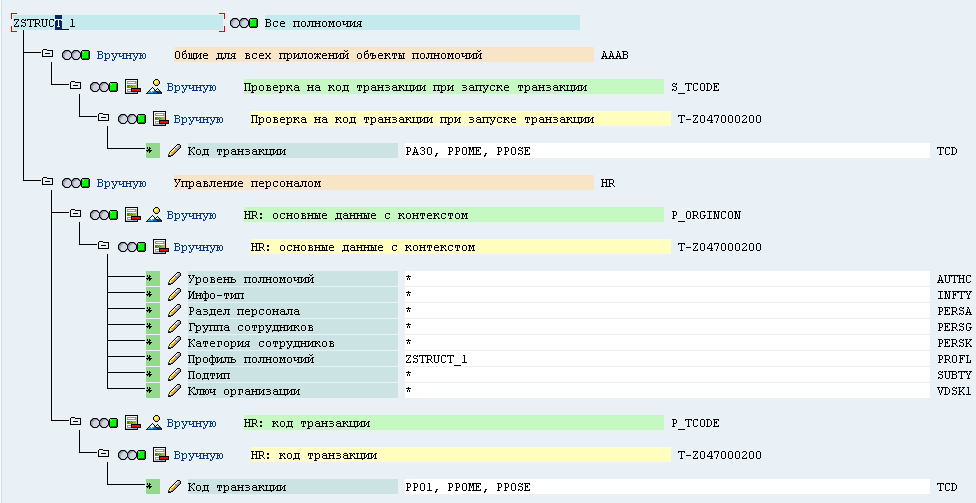The height and width of the screenshot is (503, 976).
Task: Click merge icon on S_TCODE object row
Action: (133, 87)
